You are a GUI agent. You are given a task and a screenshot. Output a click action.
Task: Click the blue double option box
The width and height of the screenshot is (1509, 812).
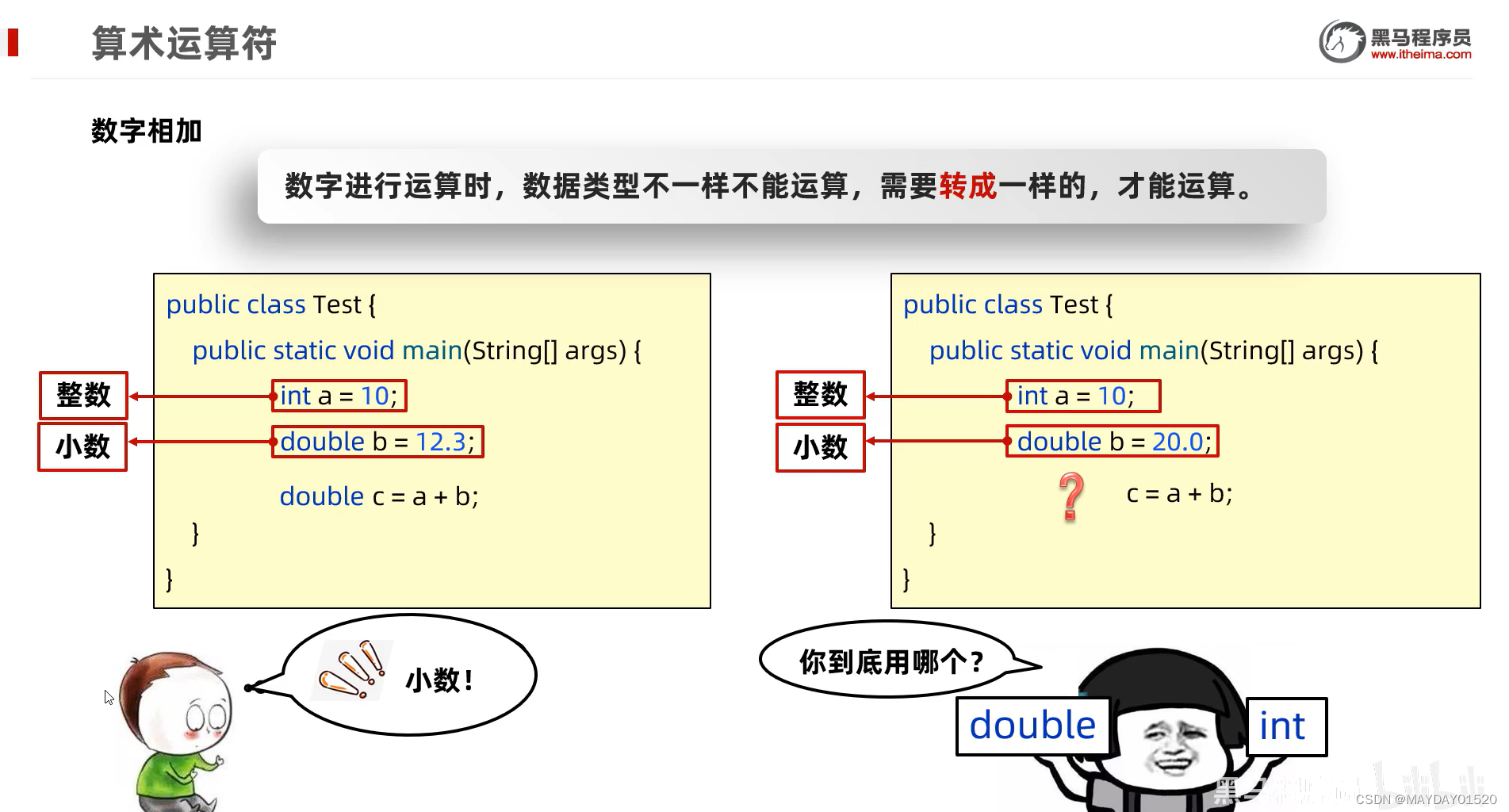click(x=1032, y=726)
